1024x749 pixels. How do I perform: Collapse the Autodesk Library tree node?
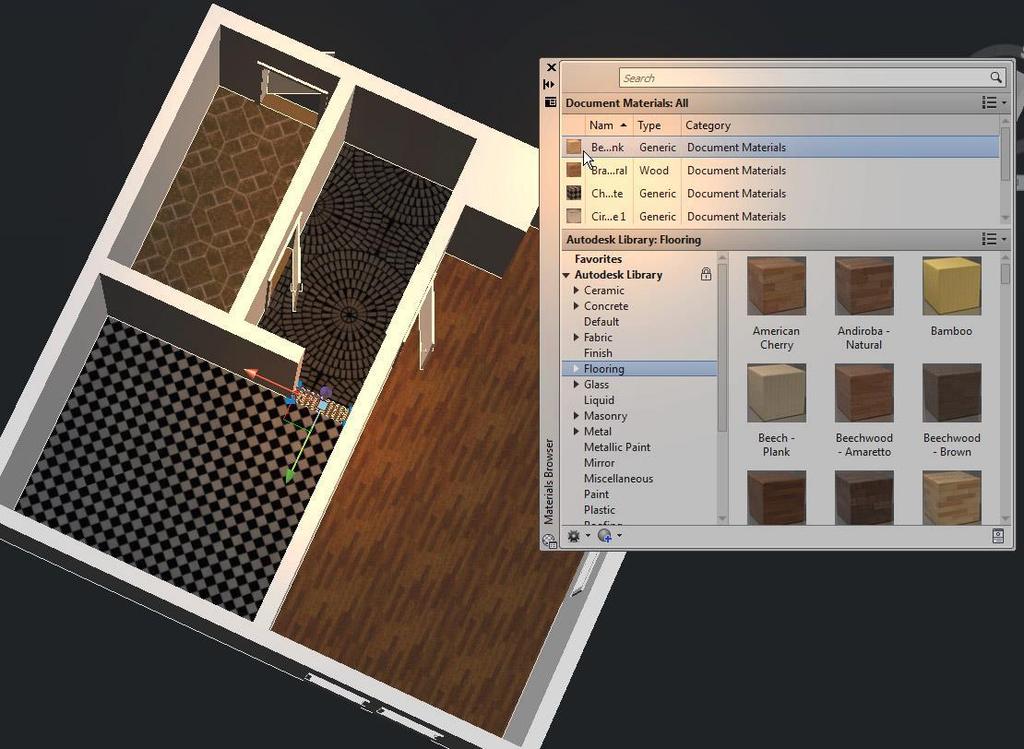(x=566, y=276)
